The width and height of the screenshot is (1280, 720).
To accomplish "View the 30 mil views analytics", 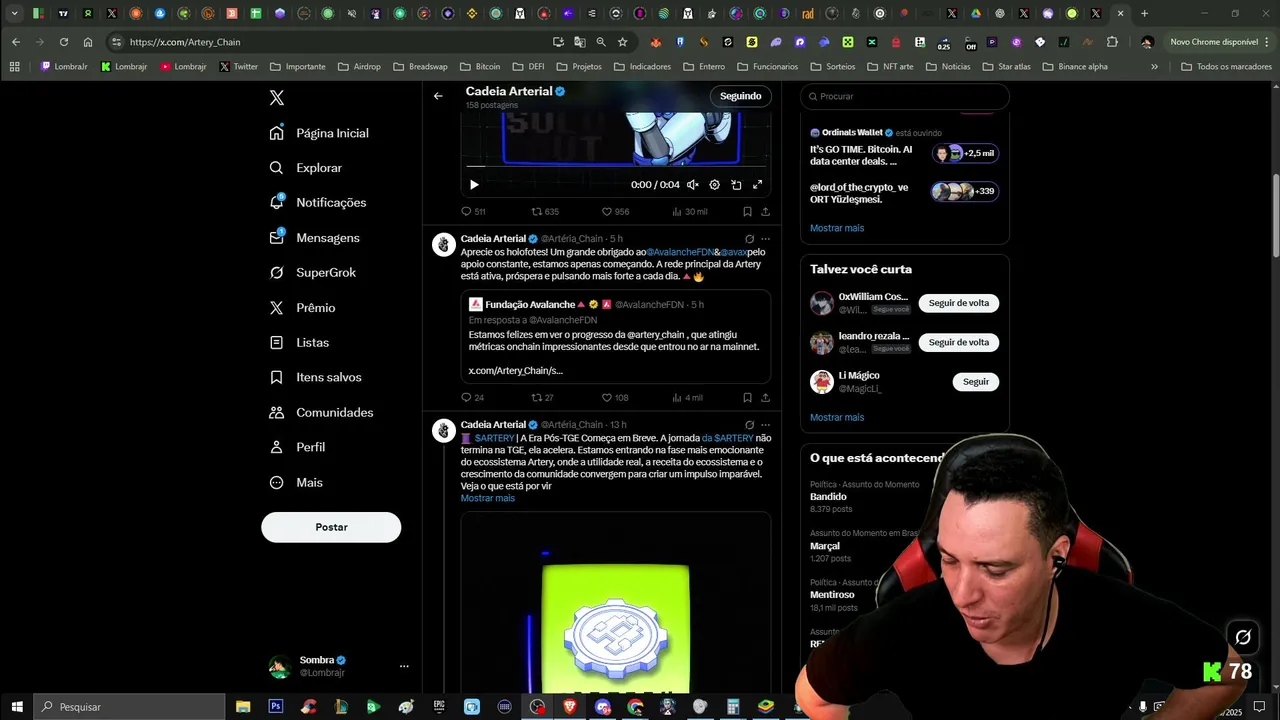I will pyautogui.click(x=689, y=212).
